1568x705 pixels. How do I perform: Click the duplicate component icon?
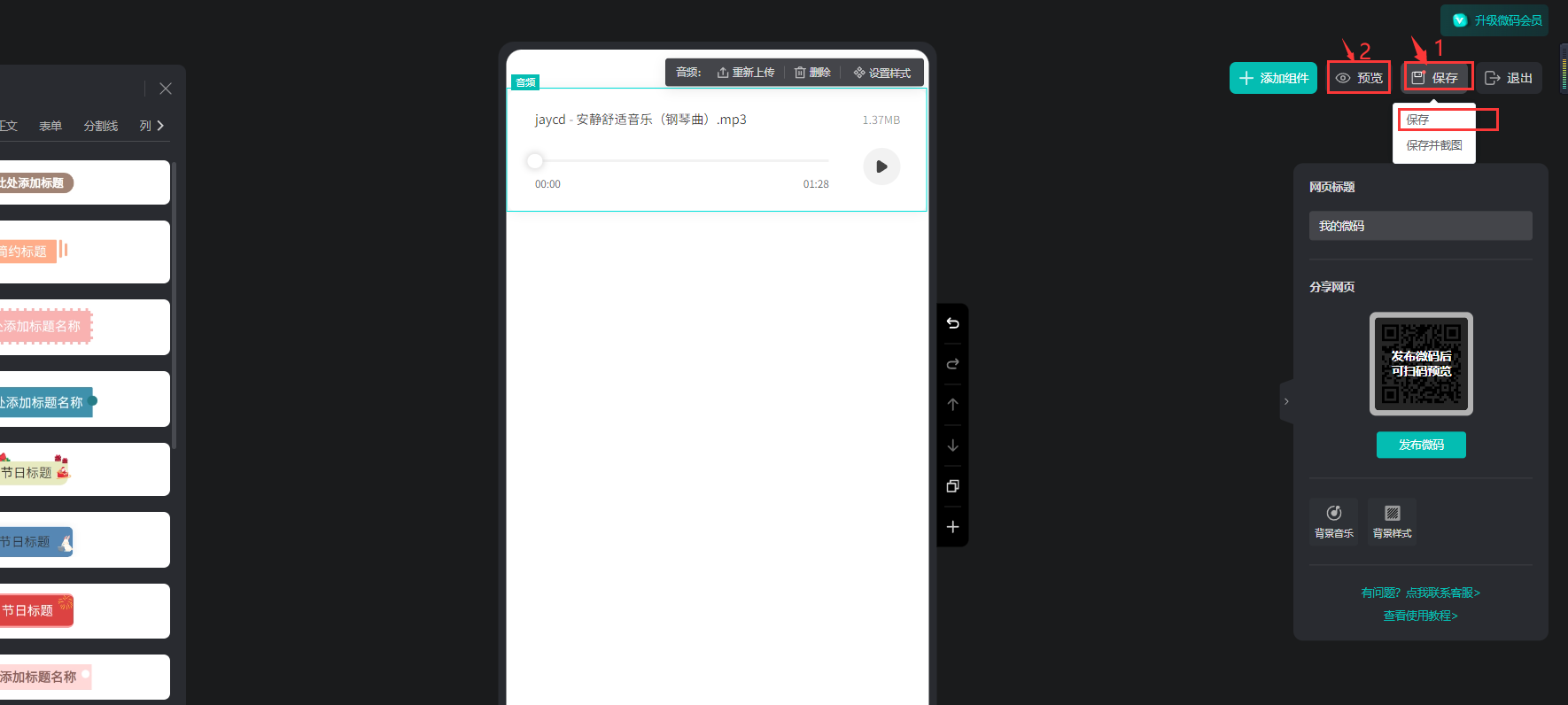[x=952, y=486]
